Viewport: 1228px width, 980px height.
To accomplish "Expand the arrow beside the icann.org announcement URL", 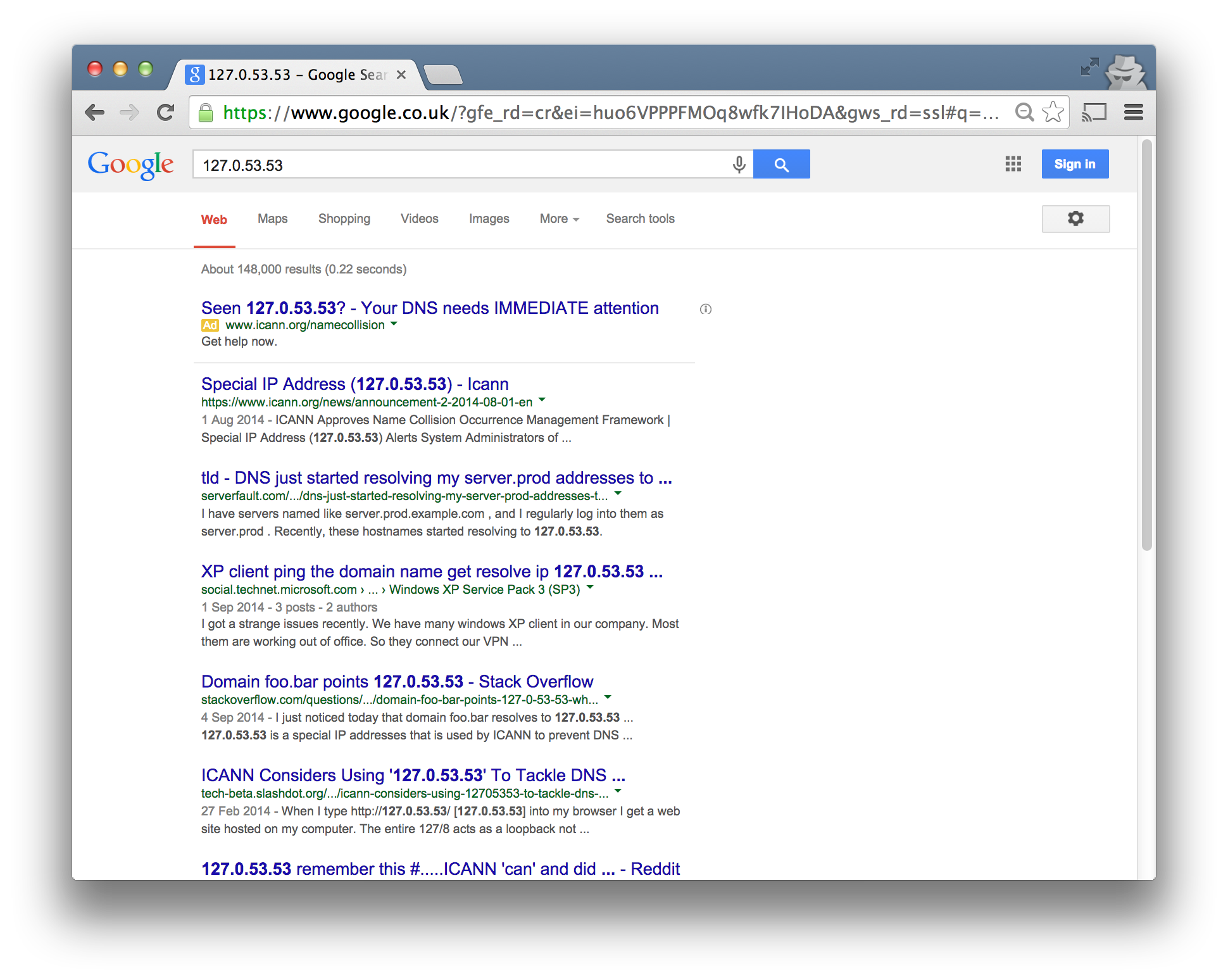I will pyautogui.click(x=542, y=401).
